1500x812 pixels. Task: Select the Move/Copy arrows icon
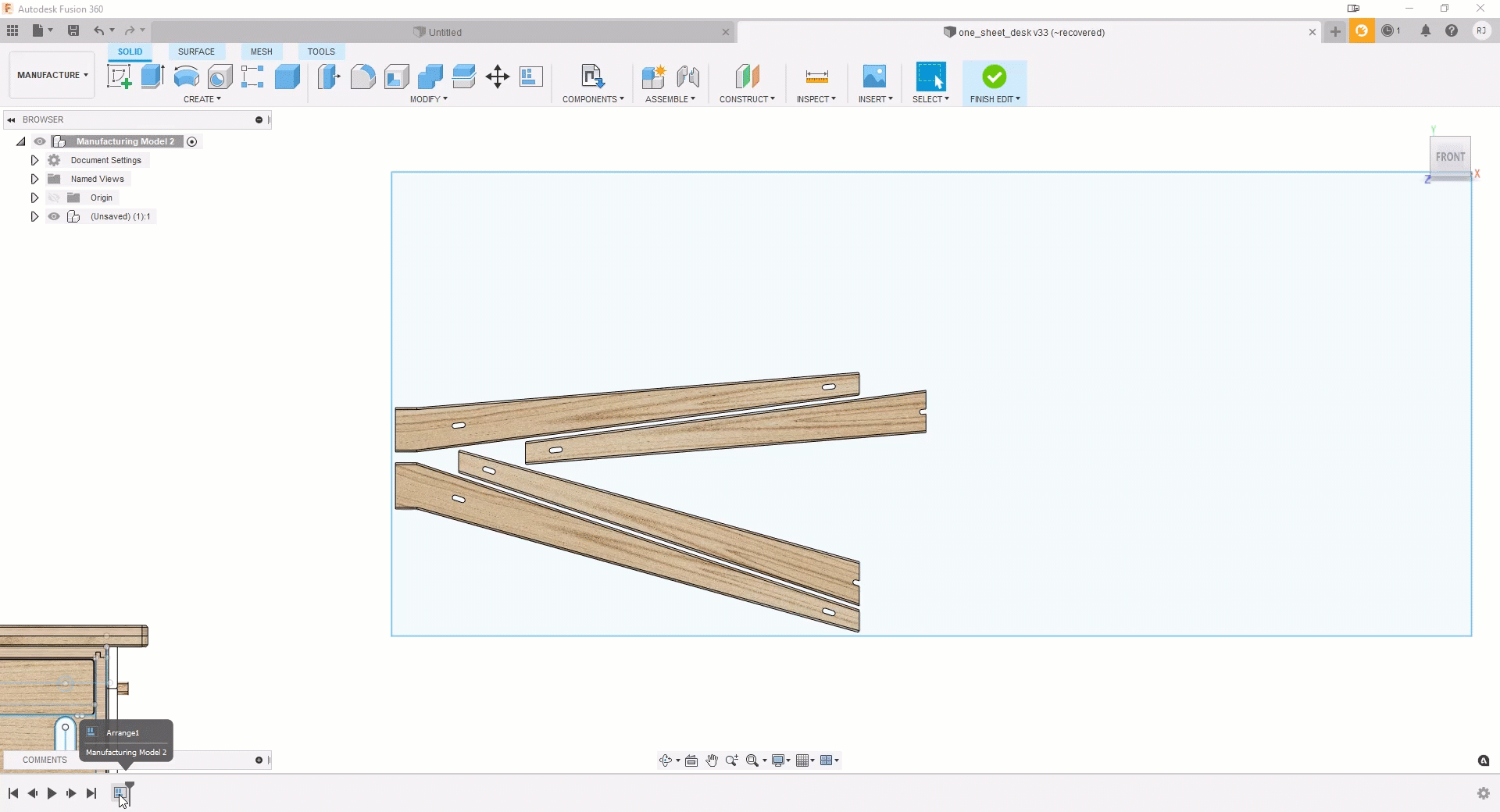[497, 77]
